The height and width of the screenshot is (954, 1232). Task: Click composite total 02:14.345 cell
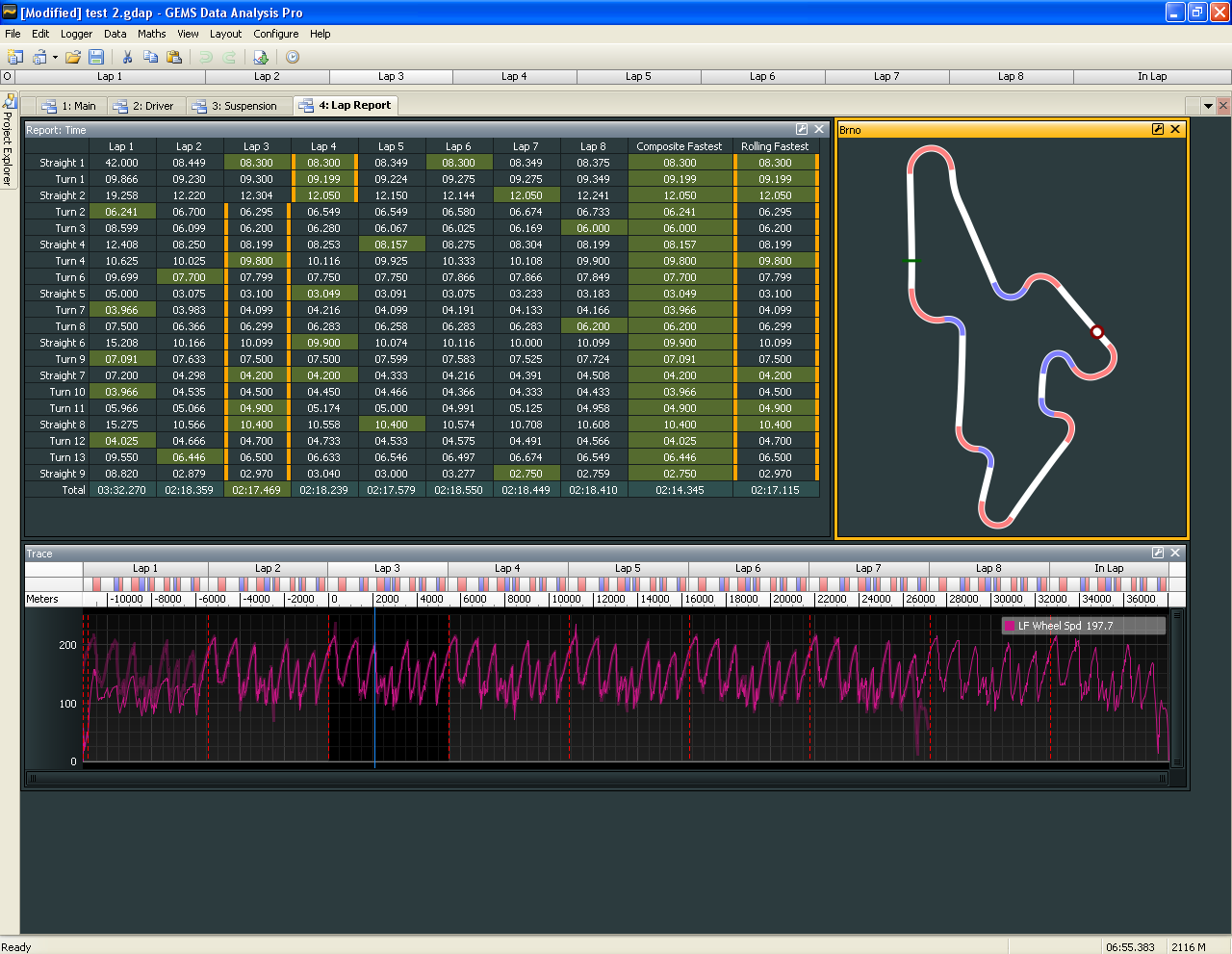(x=680, y=490)
